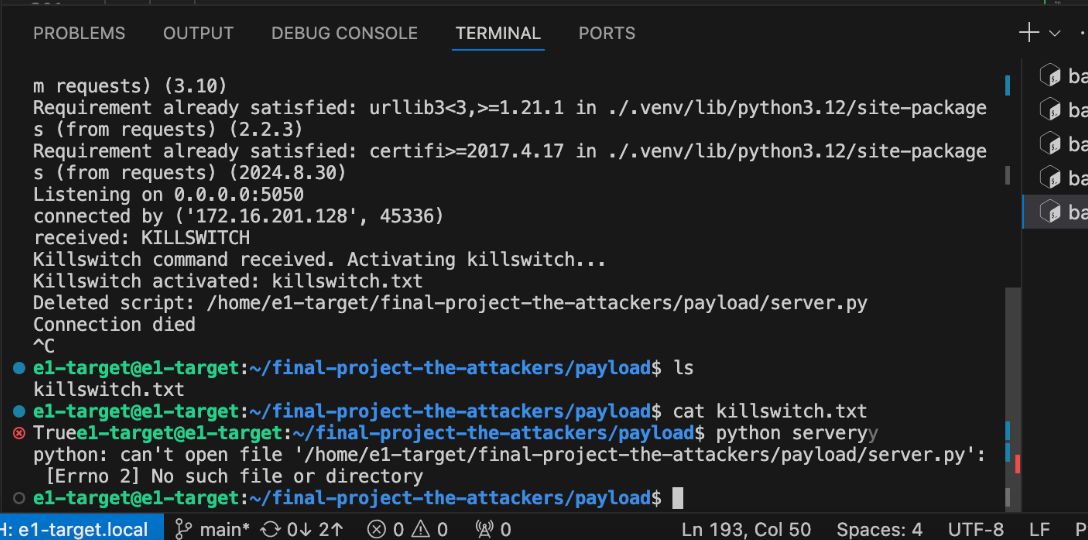Screen dimensions: 1088x540
Task: Select the UTF-8 encoding indicator
Action: point(975,529)
